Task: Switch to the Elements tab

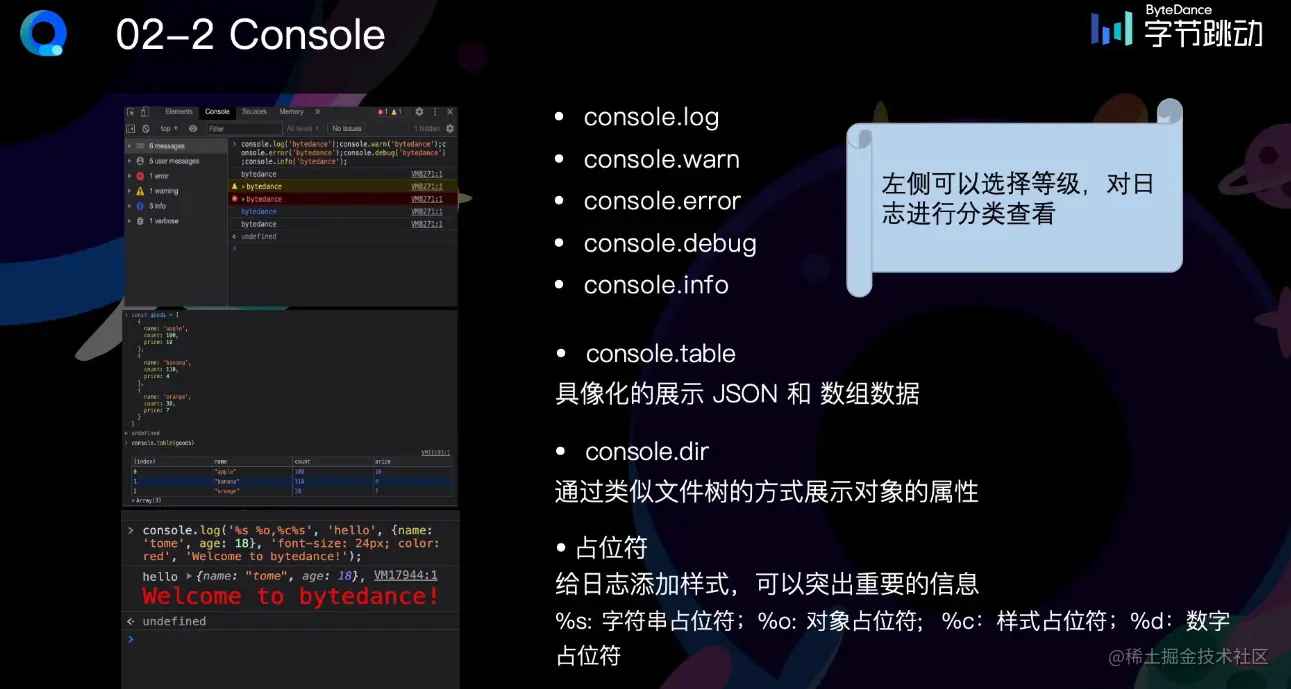Action: [179, 112]
